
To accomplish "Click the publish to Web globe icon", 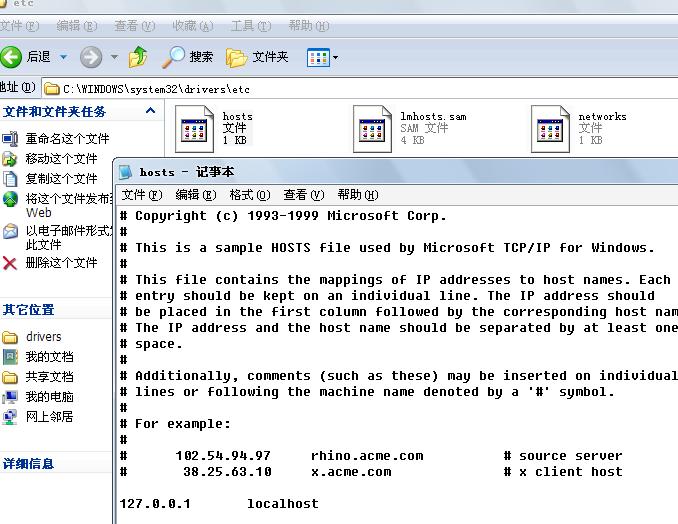I will click(x=10, y=199).
